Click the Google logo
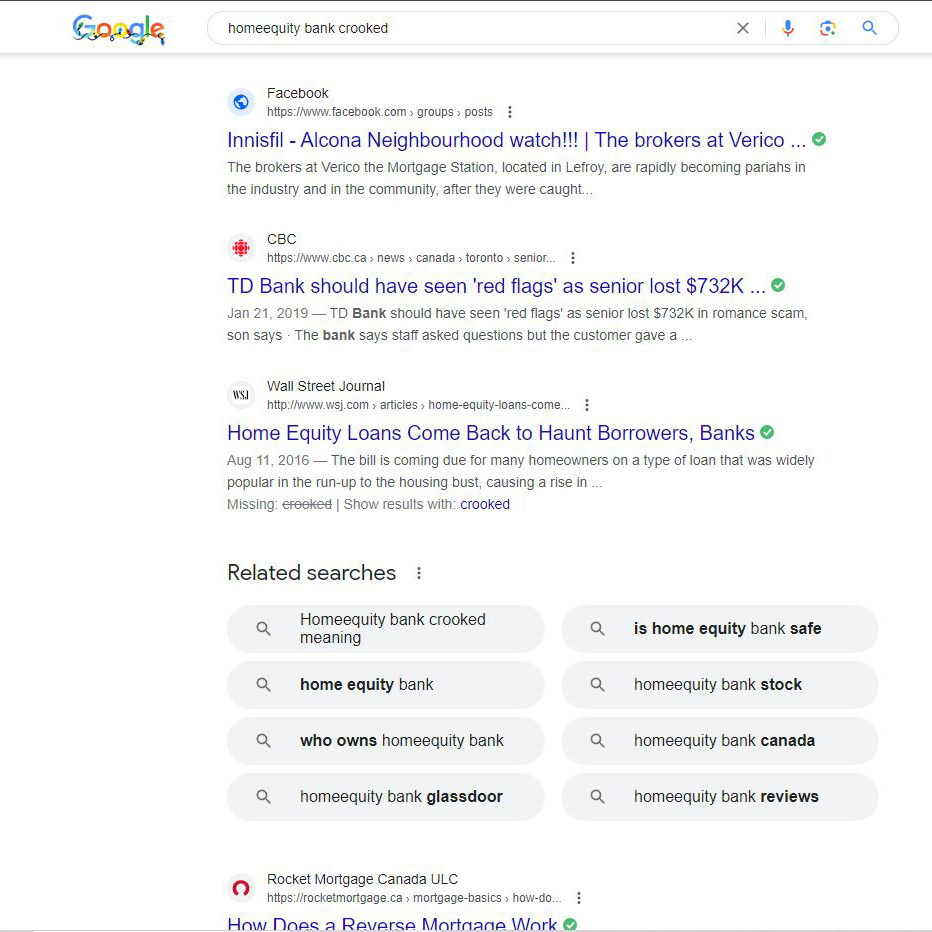The image size is (932, 932). click(118, 29)
